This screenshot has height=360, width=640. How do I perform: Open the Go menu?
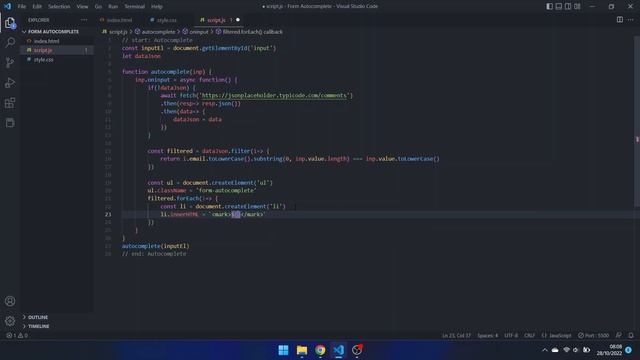98,7
